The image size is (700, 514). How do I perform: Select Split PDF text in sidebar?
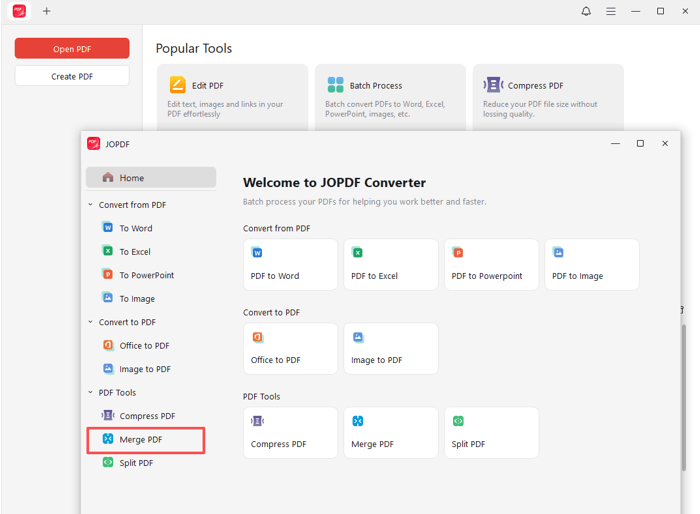coord(136,463)
